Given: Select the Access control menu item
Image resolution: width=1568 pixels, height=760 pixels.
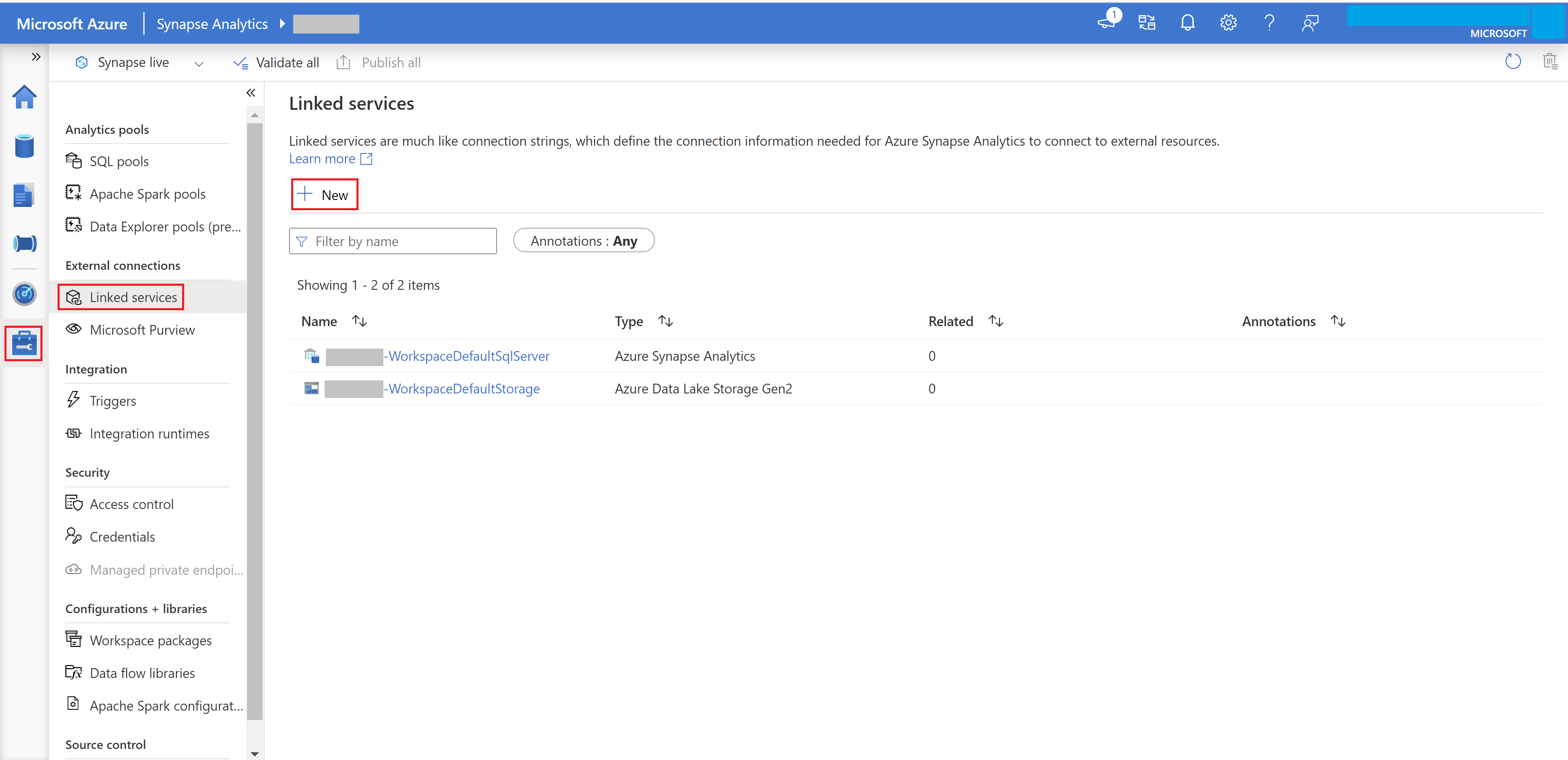Looking at the screenshot, I should [131, 503].
